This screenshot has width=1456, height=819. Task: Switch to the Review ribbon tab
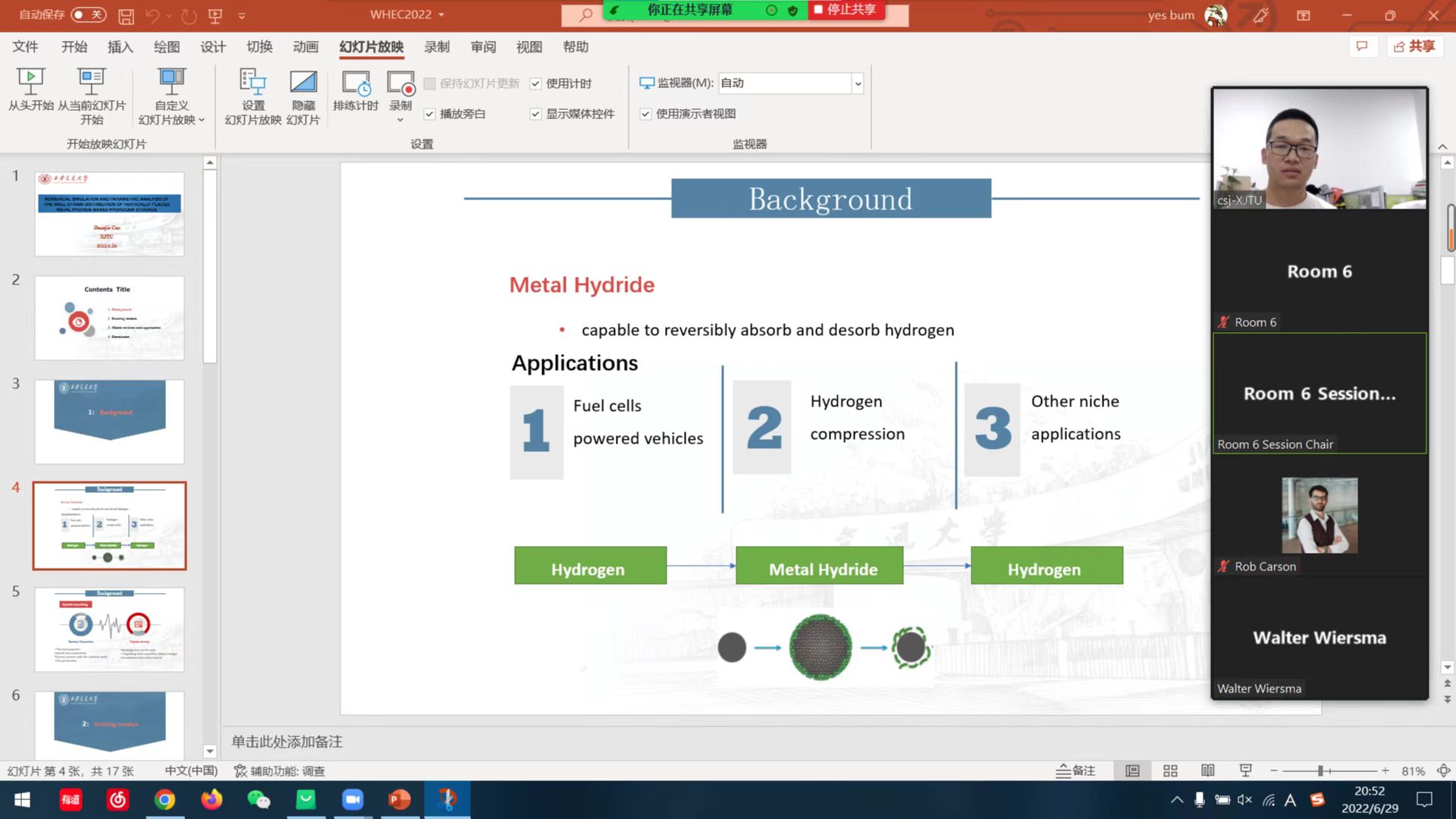click(x=483, y=47)
